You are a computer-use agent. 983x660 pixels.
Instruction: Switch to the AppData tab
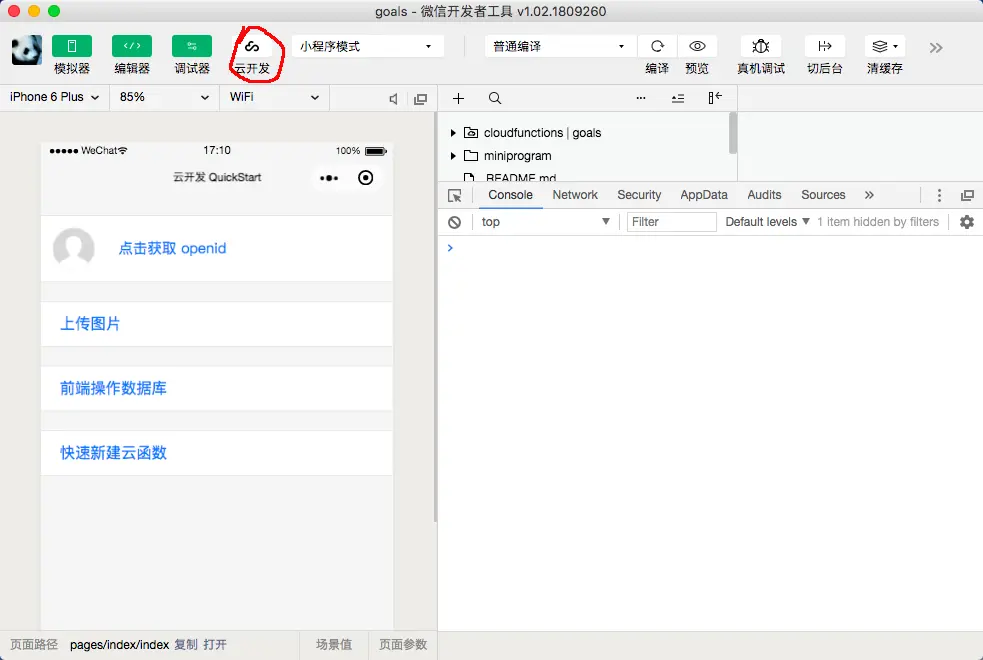tap(704, 195)
